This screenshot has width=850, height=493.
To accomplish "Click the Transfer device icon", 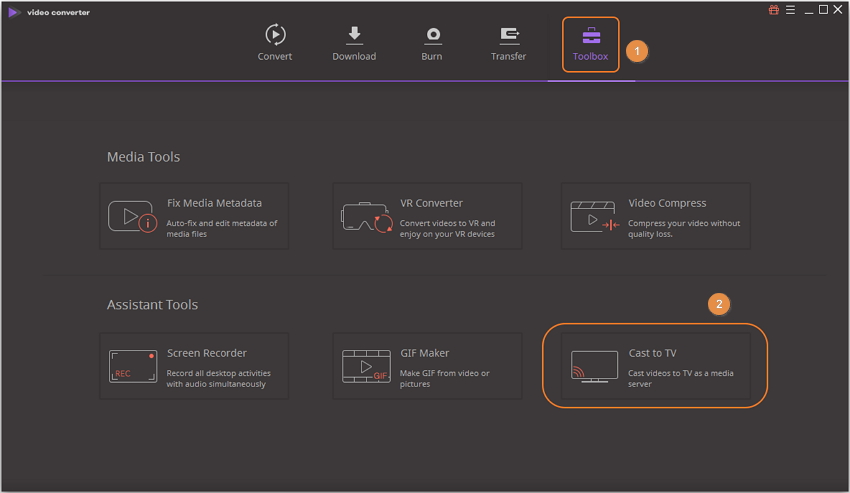I will [509, 36].
